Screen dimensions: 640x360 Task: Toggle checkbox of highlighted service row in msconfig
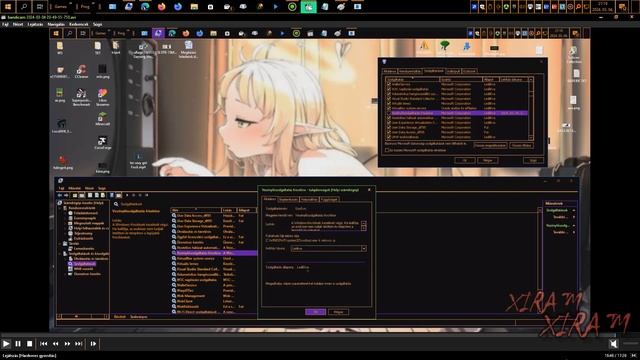389,113
